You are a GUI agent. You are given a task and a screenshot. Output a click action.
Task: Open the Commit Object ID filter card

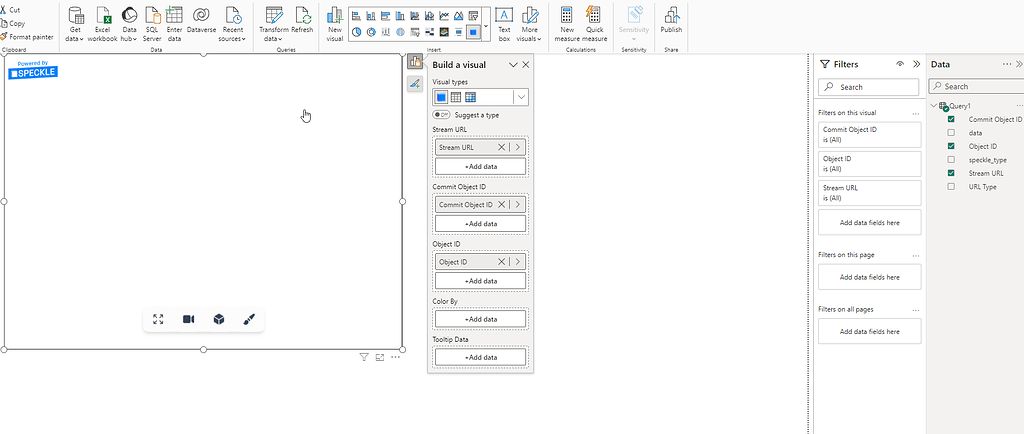point(869,134)
